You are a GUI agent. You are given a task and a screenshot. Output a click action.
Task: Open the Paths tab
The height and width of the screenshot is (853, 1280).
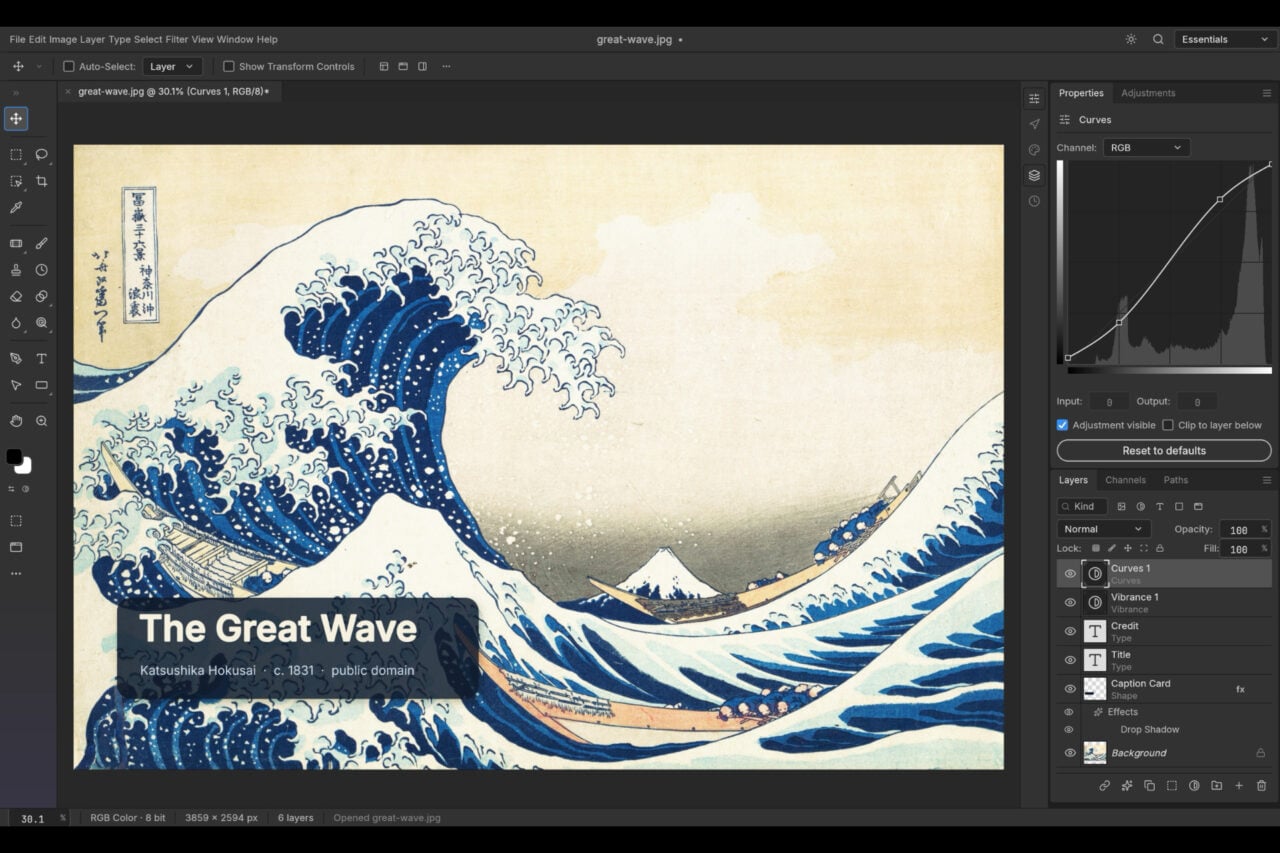pyautogui.click(x=1176, y=480)
